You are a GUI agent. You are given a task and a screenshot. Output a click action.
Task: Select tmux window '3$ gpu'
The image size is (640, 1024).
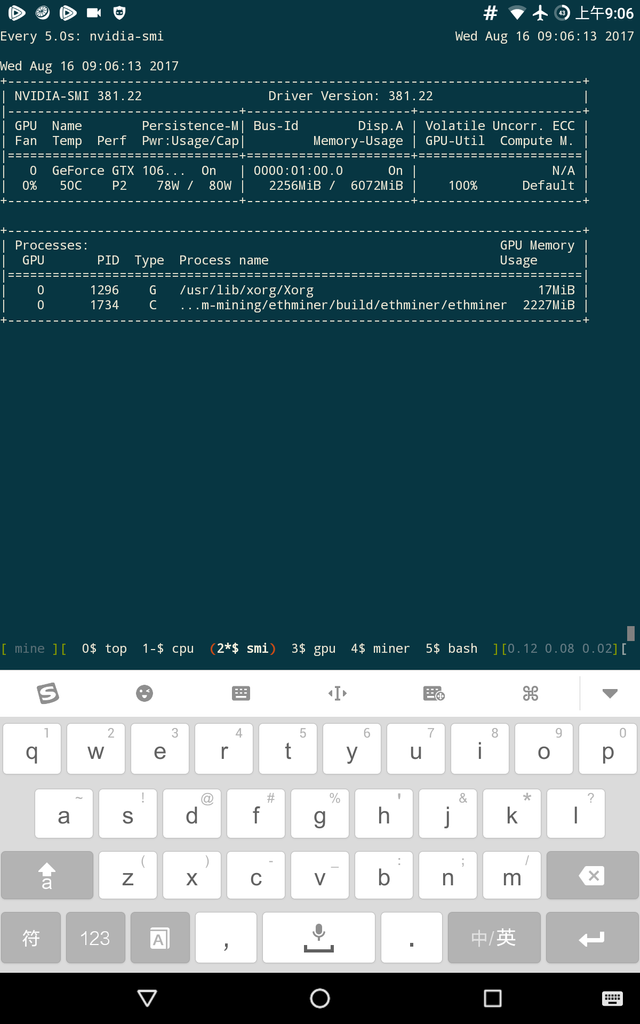point(313,648)
